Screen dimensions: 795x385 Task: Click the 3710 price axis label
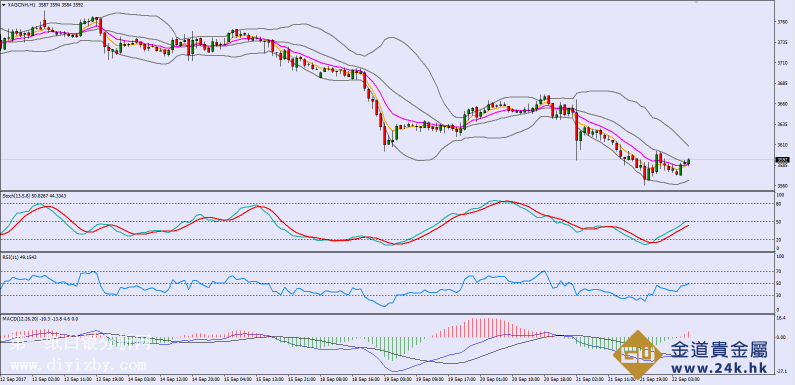pos(781,62)
